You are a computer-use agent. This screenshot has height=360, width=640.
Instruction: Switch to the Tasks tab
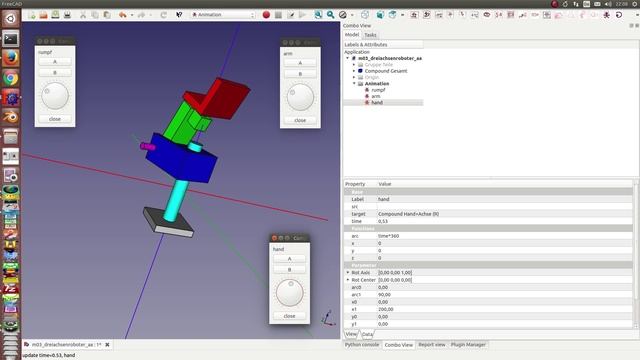pos(370,35)
